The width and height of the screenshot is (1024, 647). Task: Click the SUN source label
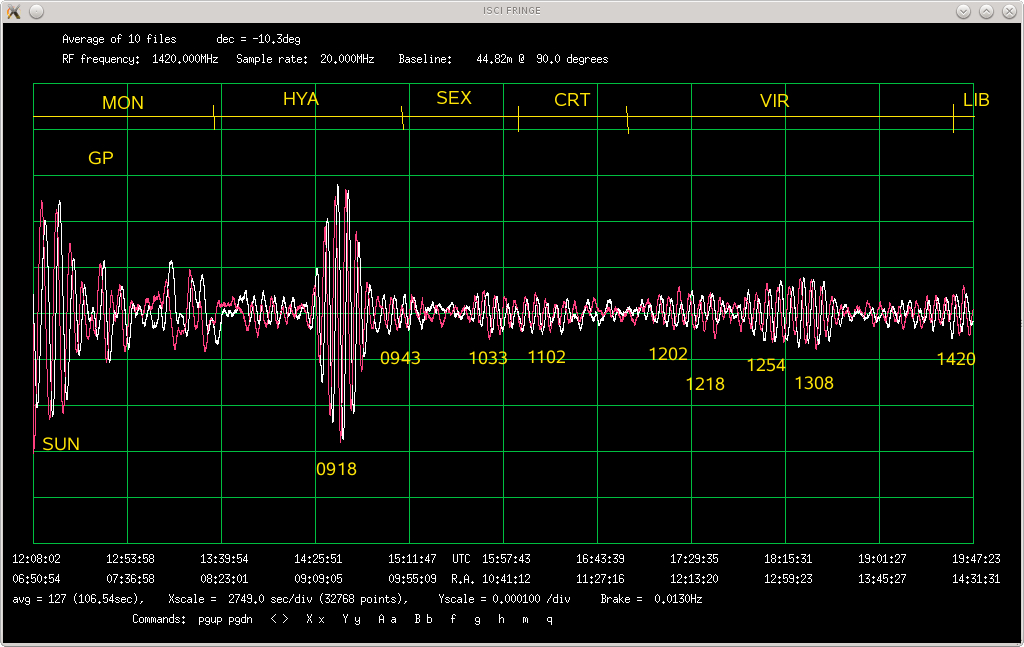pos(61,445)
